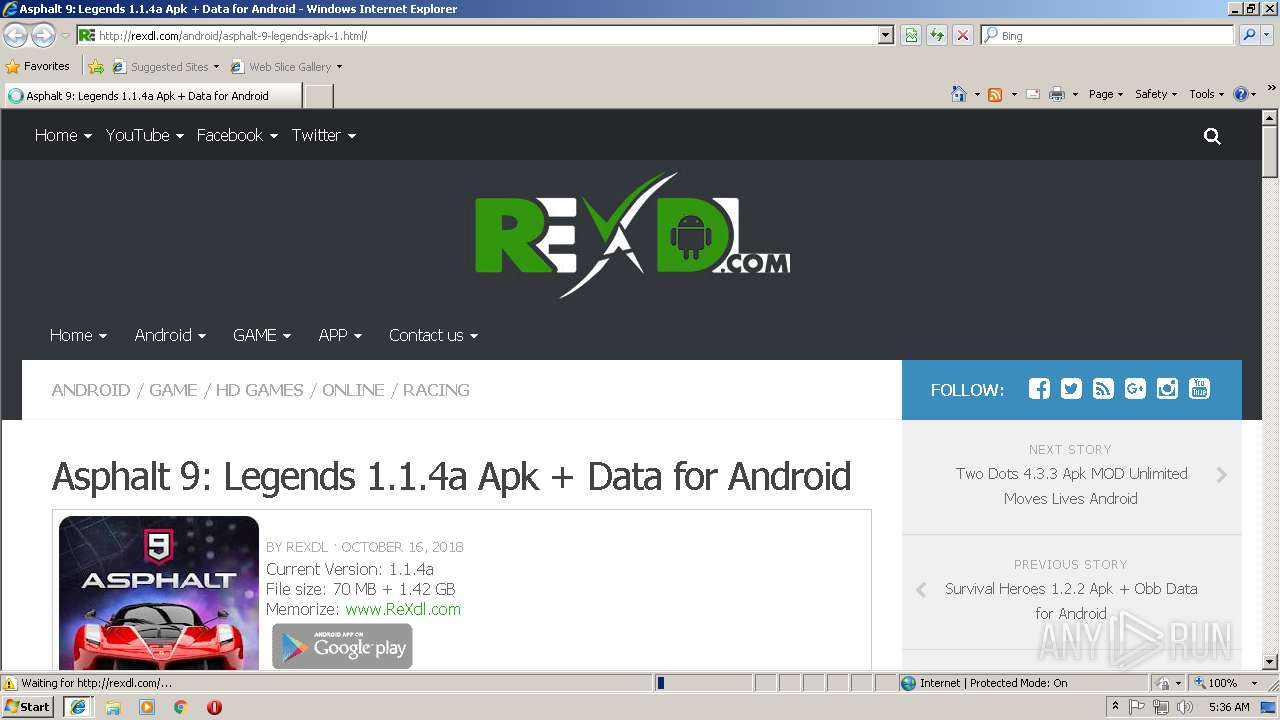Screen dimensions: 1280x720
Task: Open media player from taskbar
Action: (147, 707)
